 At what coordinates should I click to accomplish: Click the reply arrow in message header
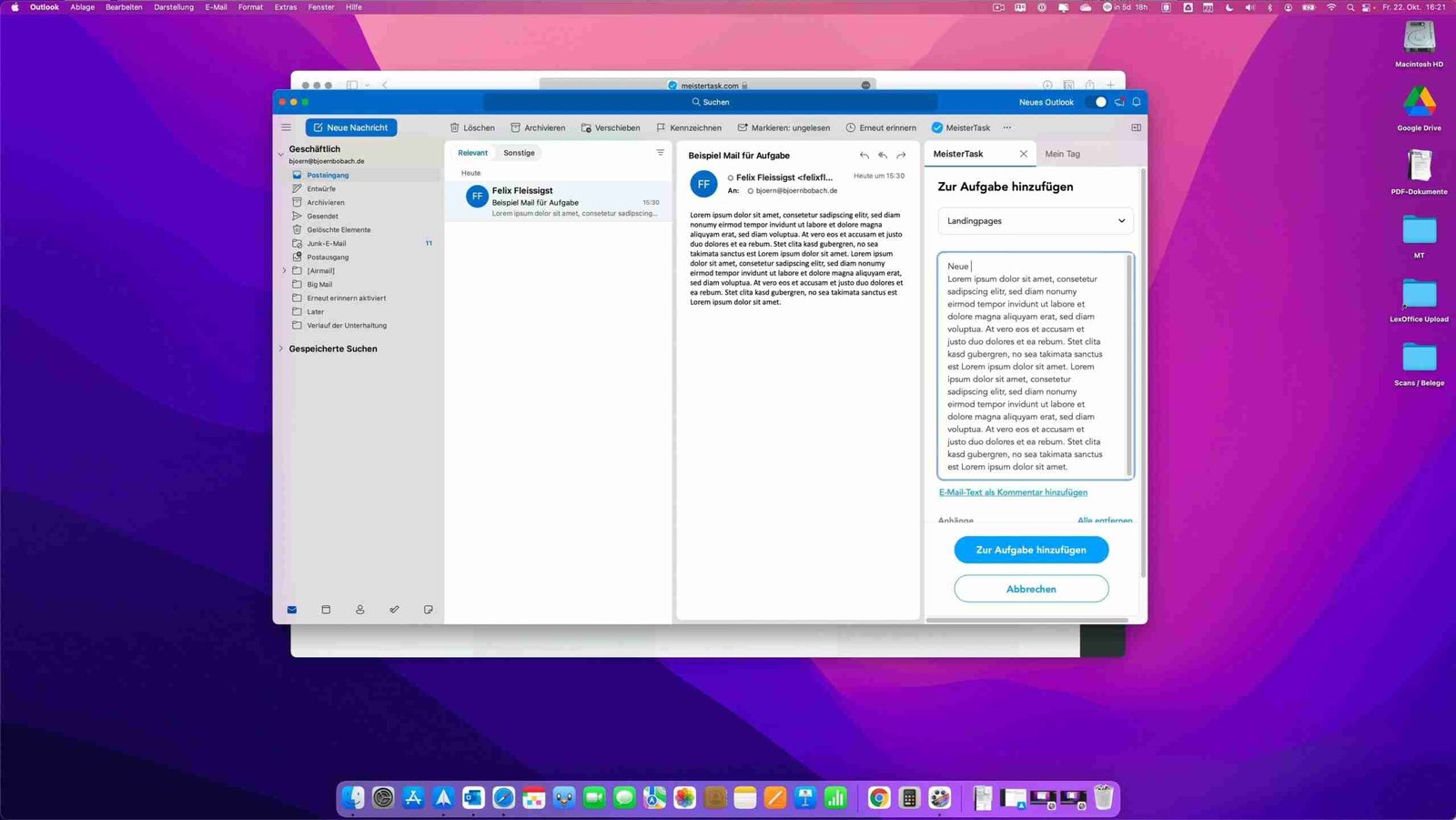(864, 156)
